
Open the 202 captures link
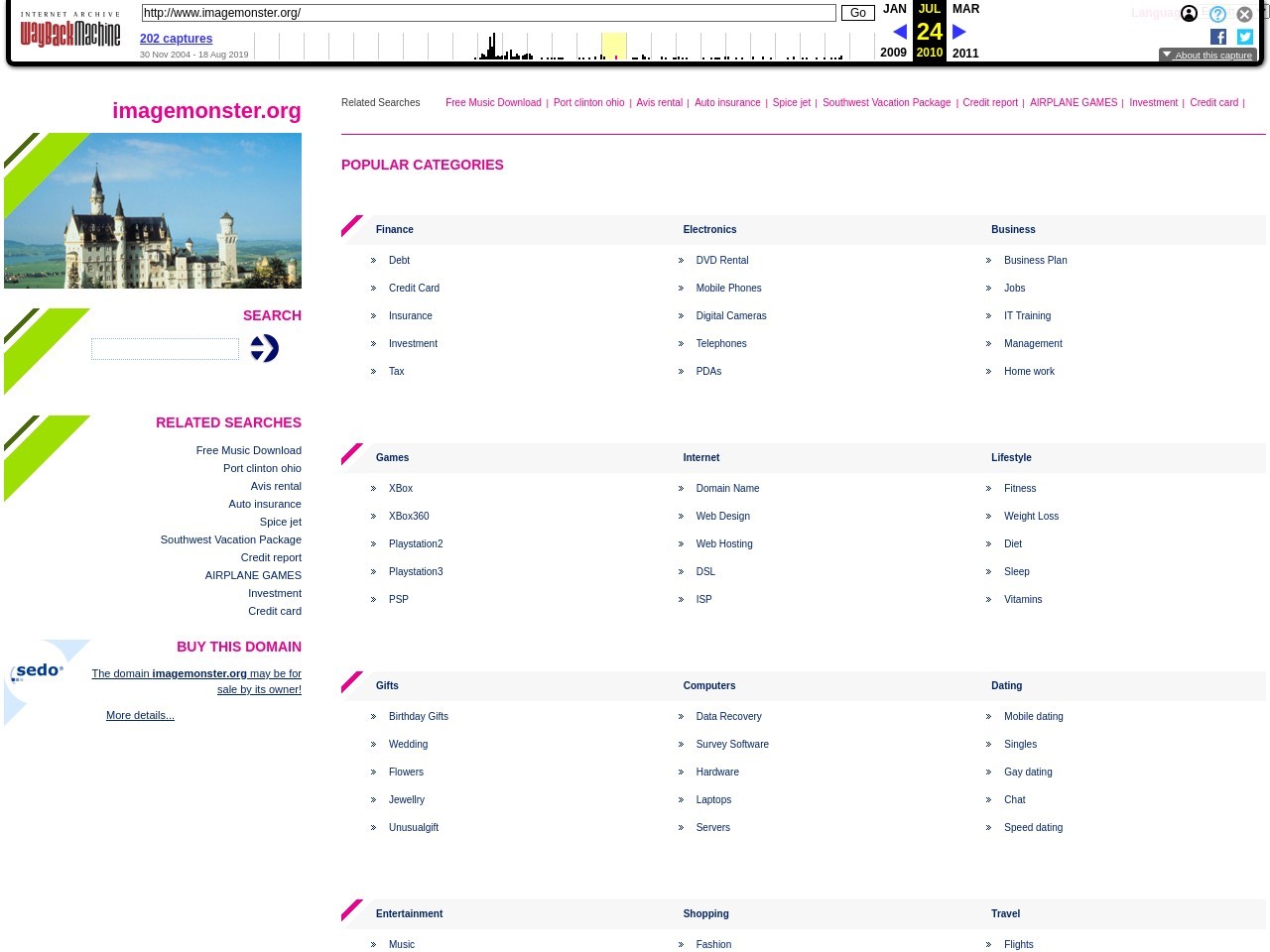(176, 39)
